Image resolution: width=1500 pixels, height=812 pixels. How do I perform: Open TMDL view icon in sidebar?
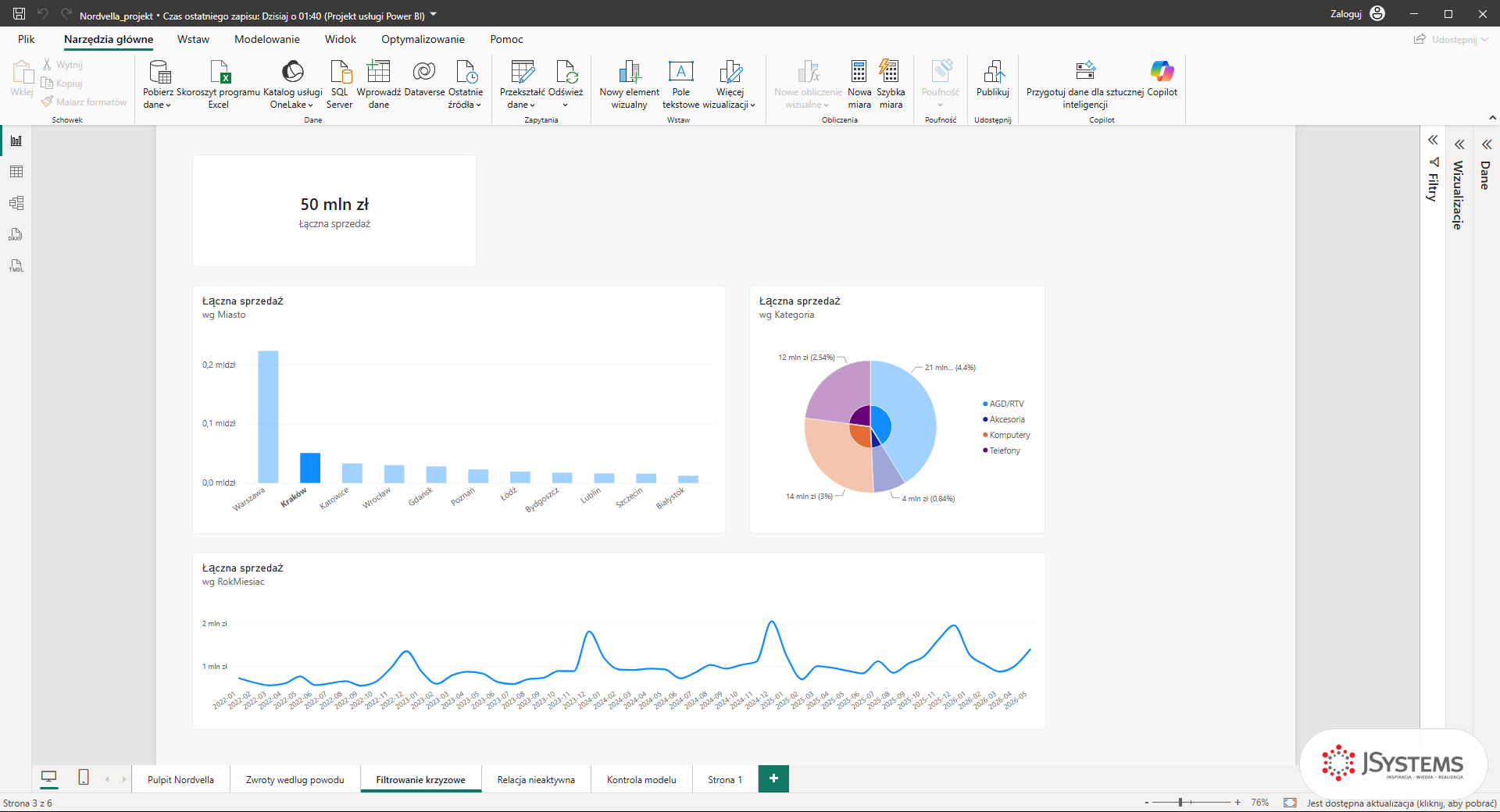coord(16,265)
